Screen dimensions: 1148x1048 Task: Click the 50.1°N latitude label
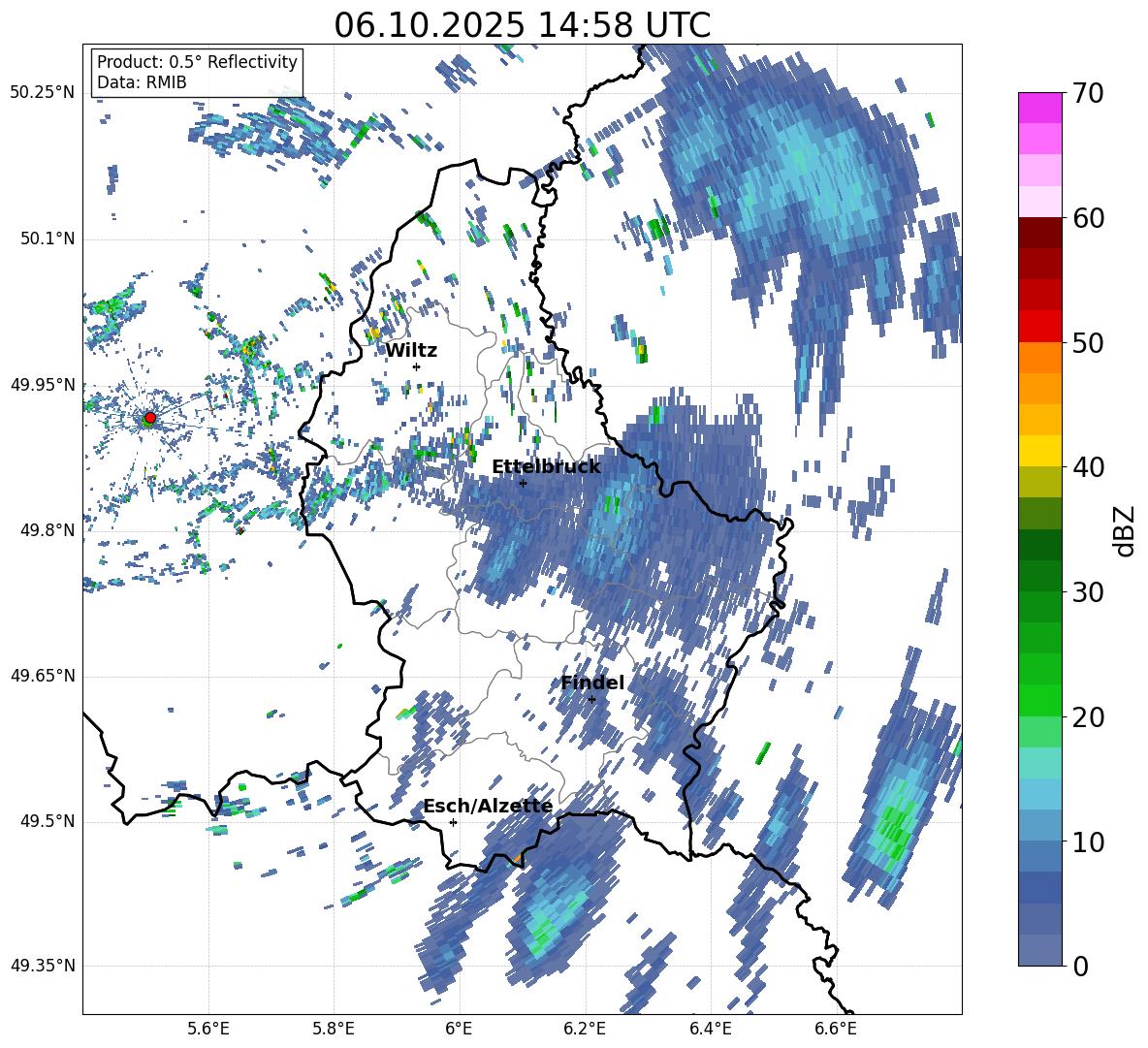[x=47, y=239]
